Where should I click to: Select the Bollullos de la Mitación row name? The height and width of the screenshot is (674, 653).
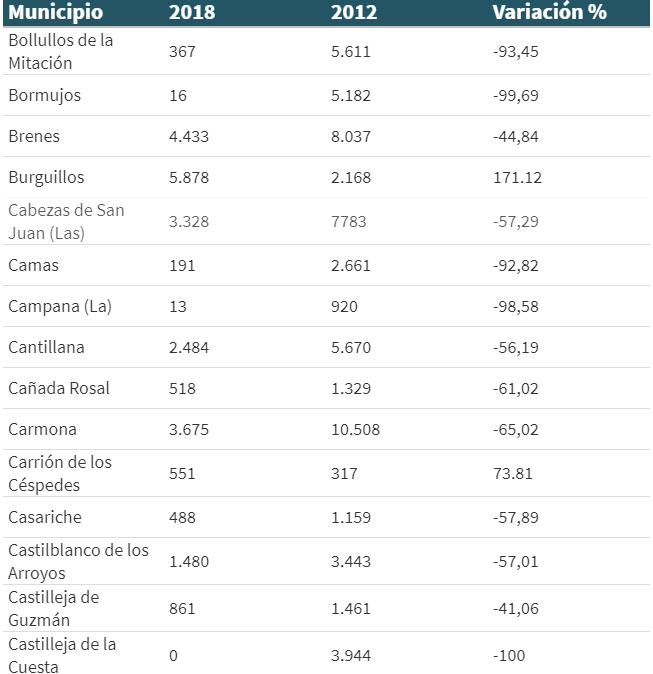tap(60, 51)
